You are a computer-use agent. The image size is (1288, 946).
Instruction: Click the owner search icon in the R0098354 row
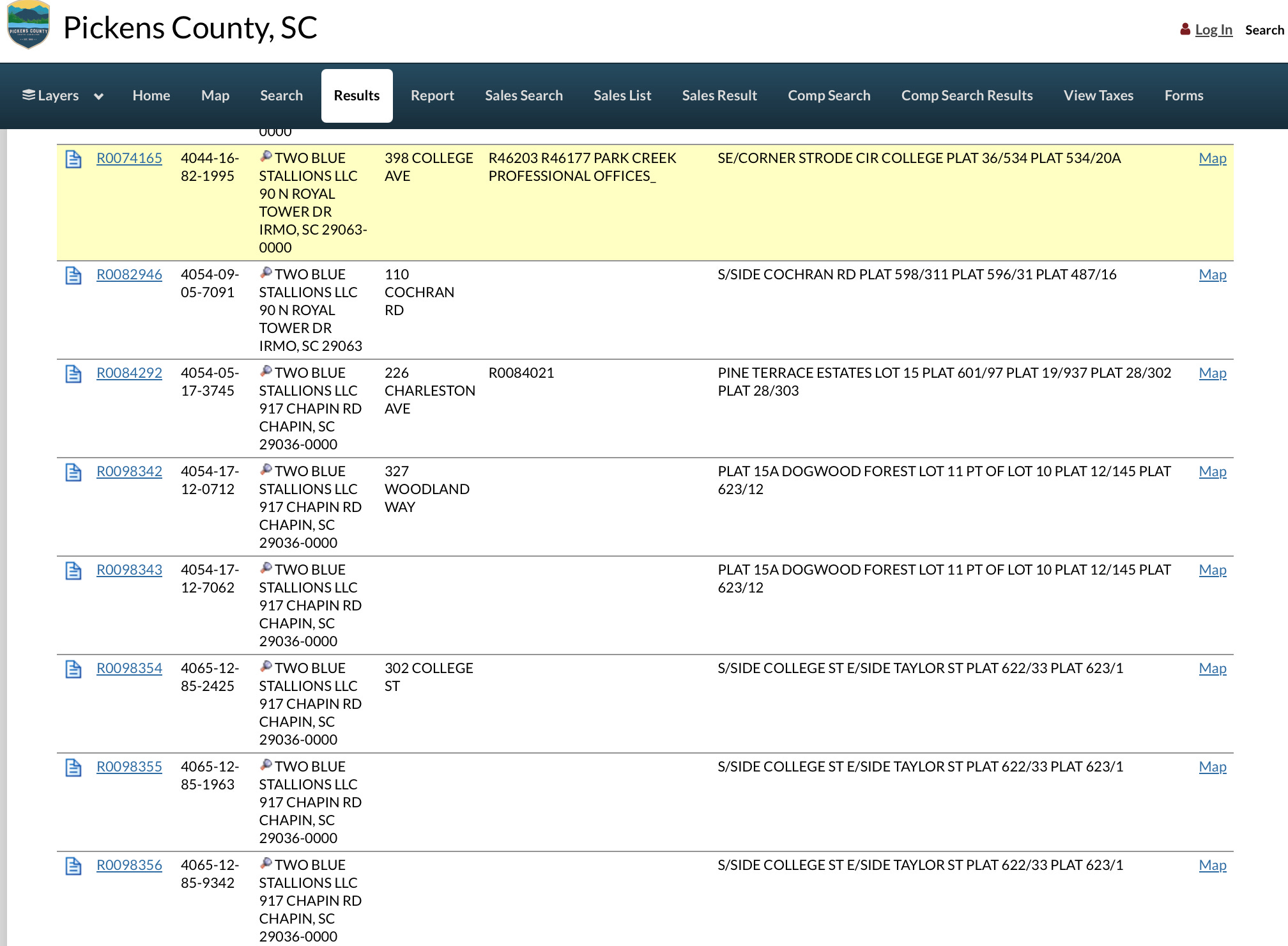266,667
